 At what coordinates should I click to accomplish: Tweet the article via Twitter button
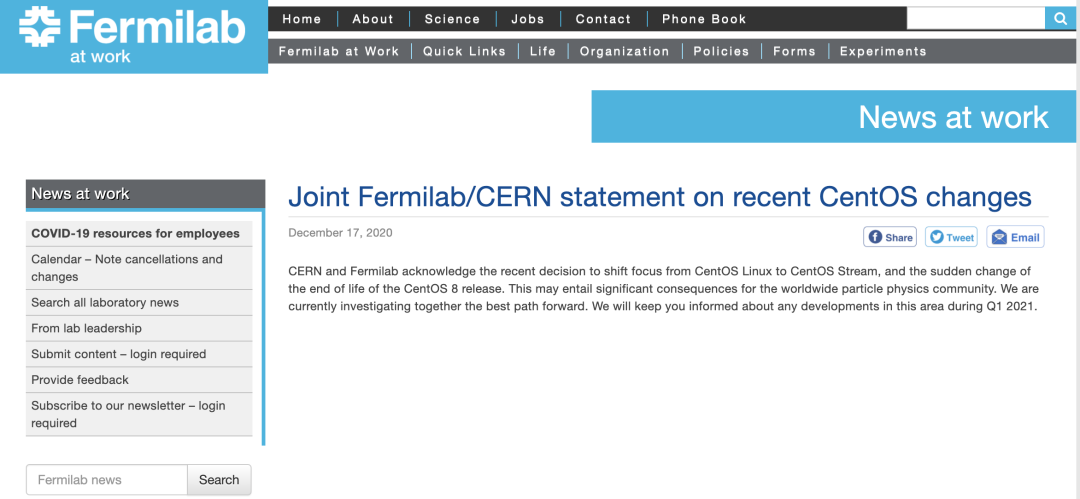pyautogui.click(x=951, y=237)
